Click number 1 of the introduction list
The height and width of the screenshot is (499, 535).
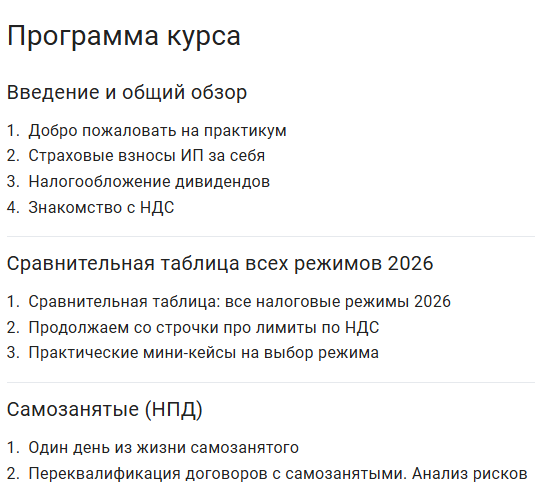point(13,131)
